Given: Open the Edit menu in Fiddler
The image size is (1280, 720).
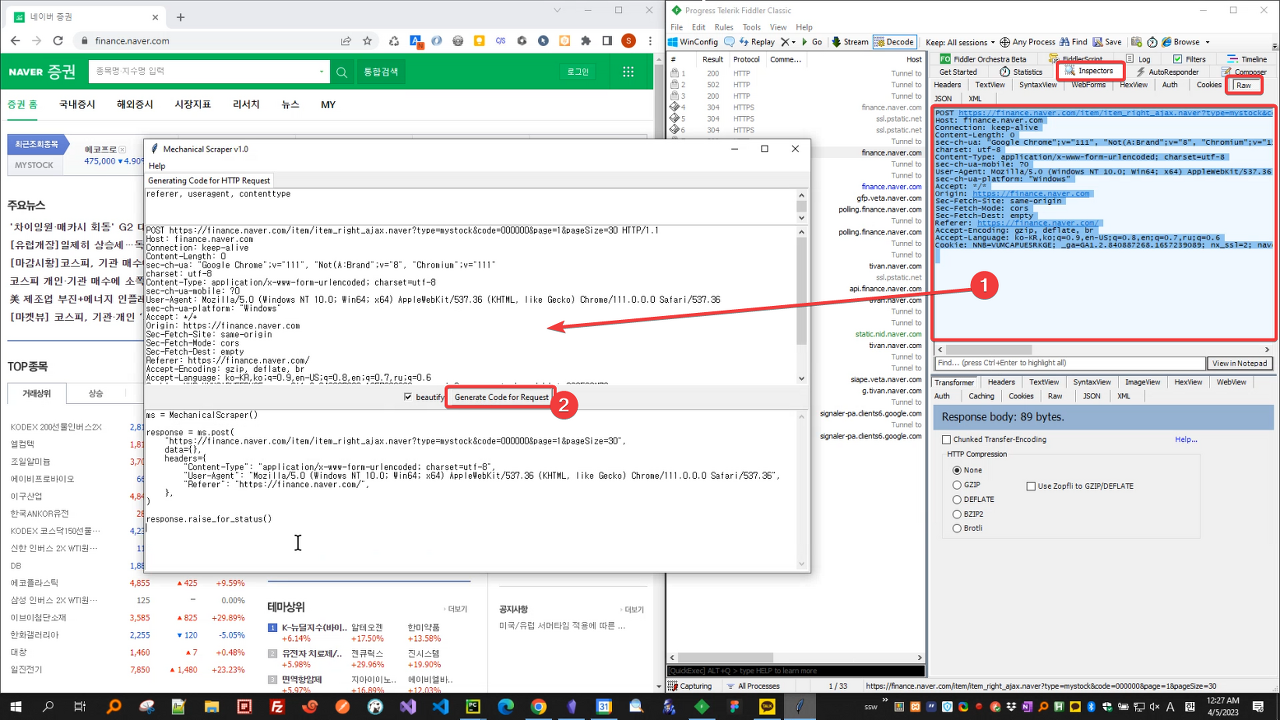Looking at the screenshot, I should click(x=698, y=27).
